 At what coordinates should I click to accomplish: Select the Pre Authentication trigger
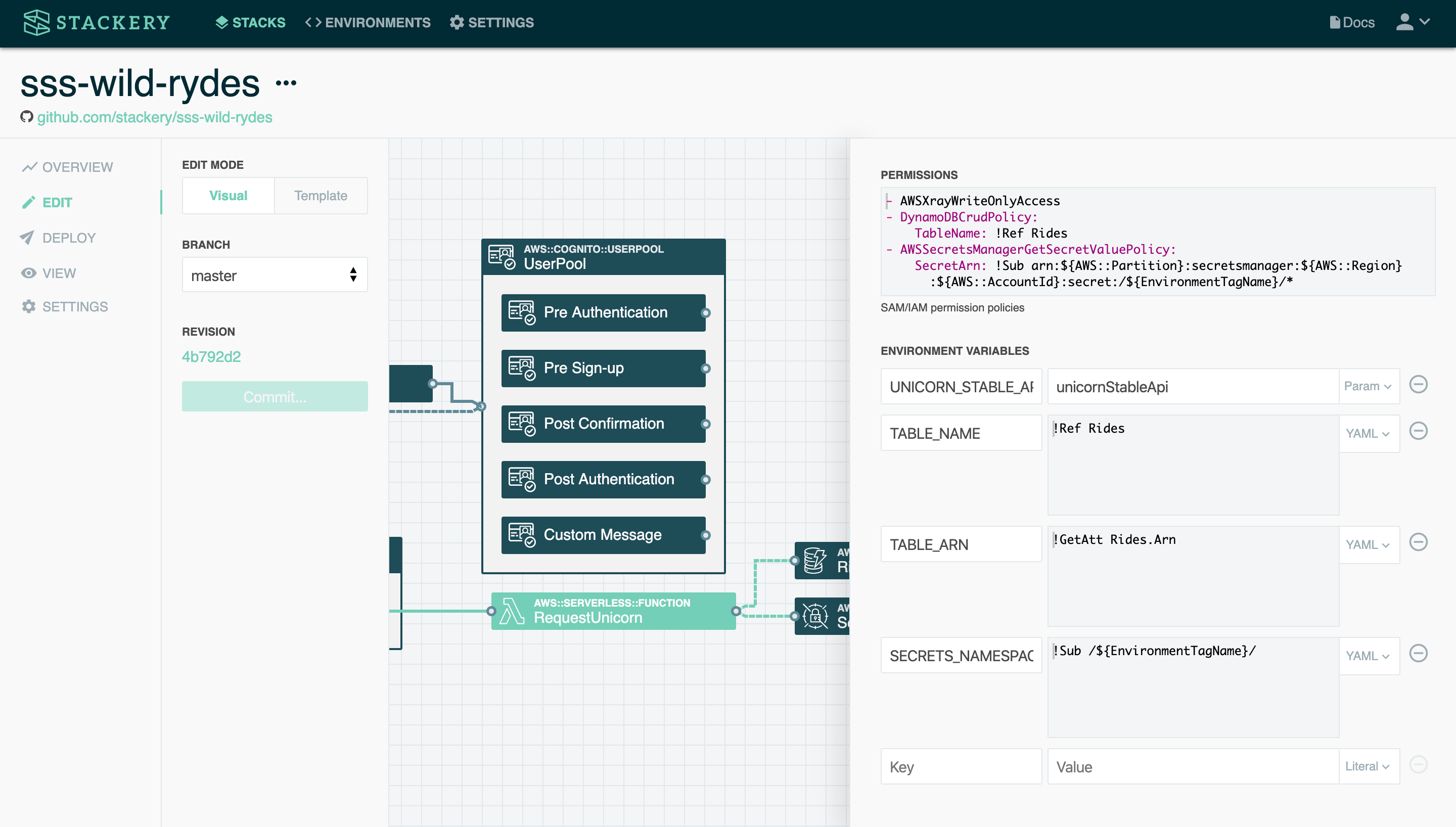tap(603, 312)
